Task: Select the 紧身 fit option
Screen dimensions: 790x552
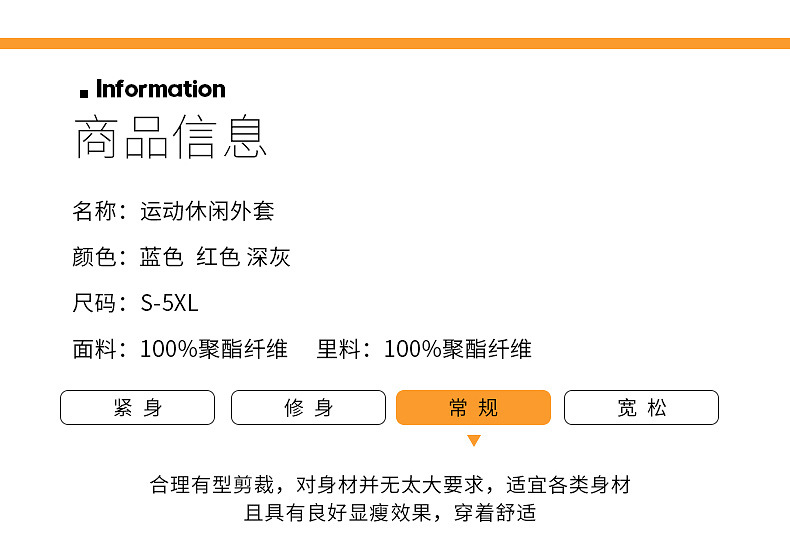Action: tap(138, 408)
